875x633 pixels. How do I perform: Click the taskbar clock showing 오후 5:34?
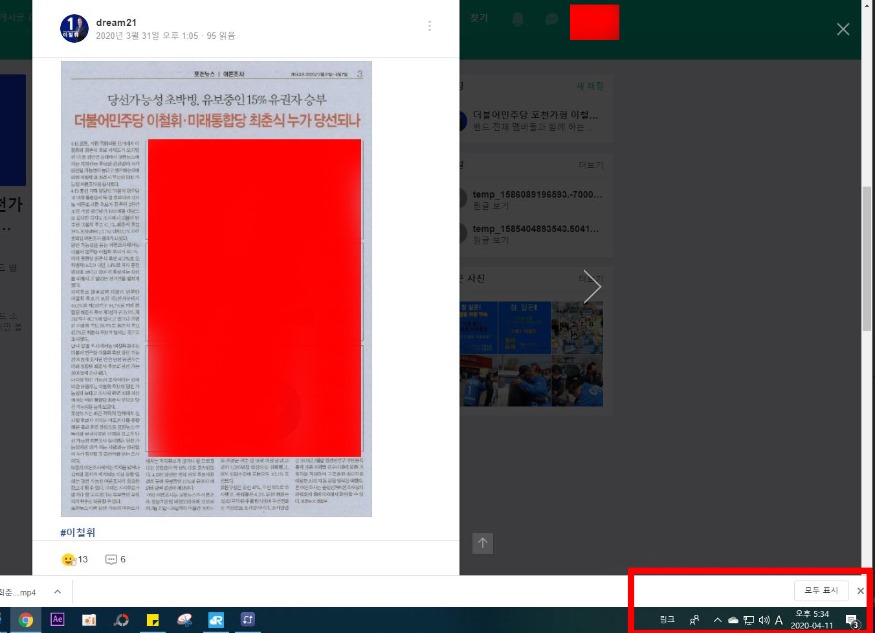coord(812,620)
